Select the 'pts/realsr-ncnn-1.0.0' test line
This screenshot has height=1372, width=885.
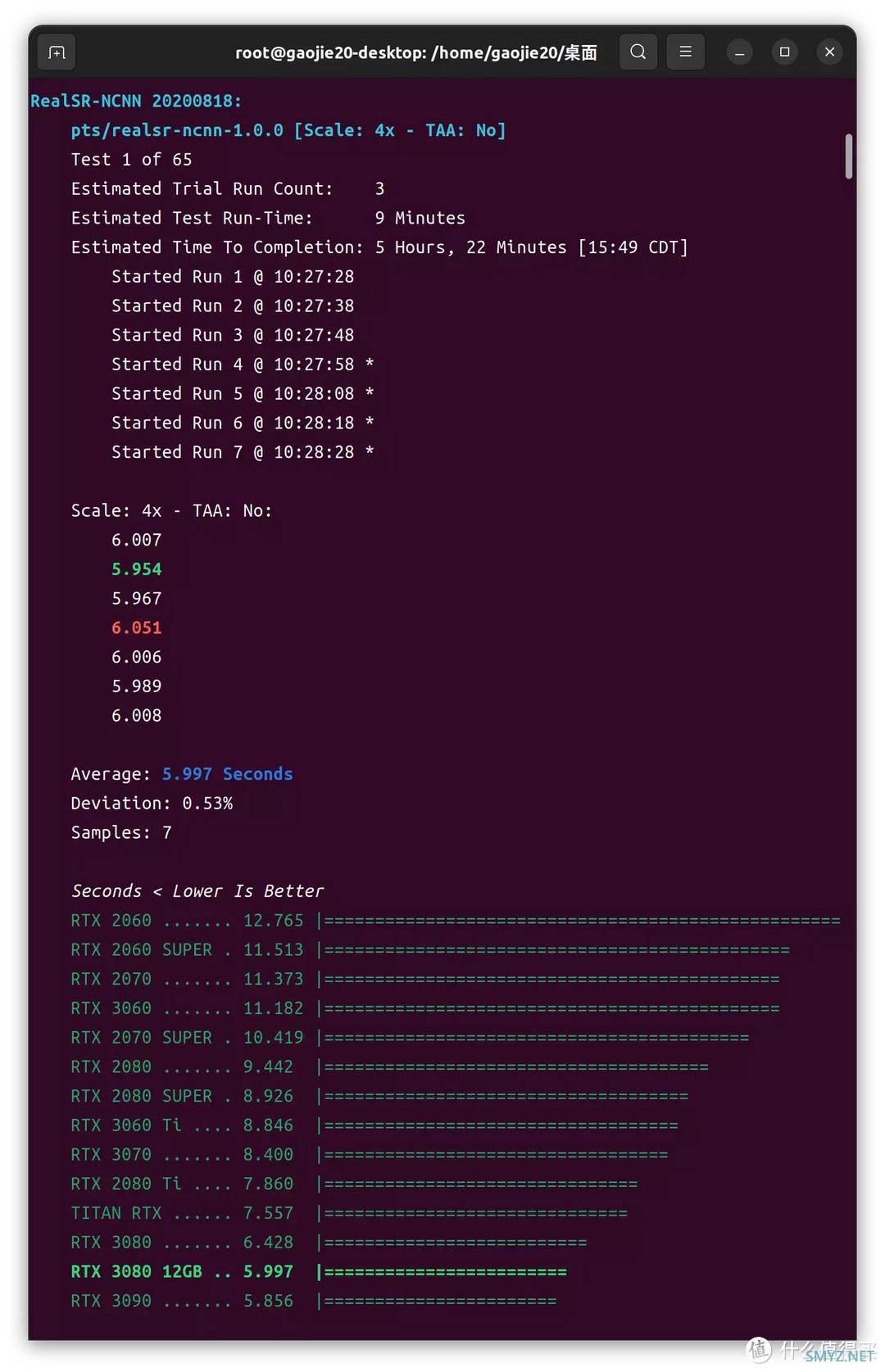(x=288, y=130)
